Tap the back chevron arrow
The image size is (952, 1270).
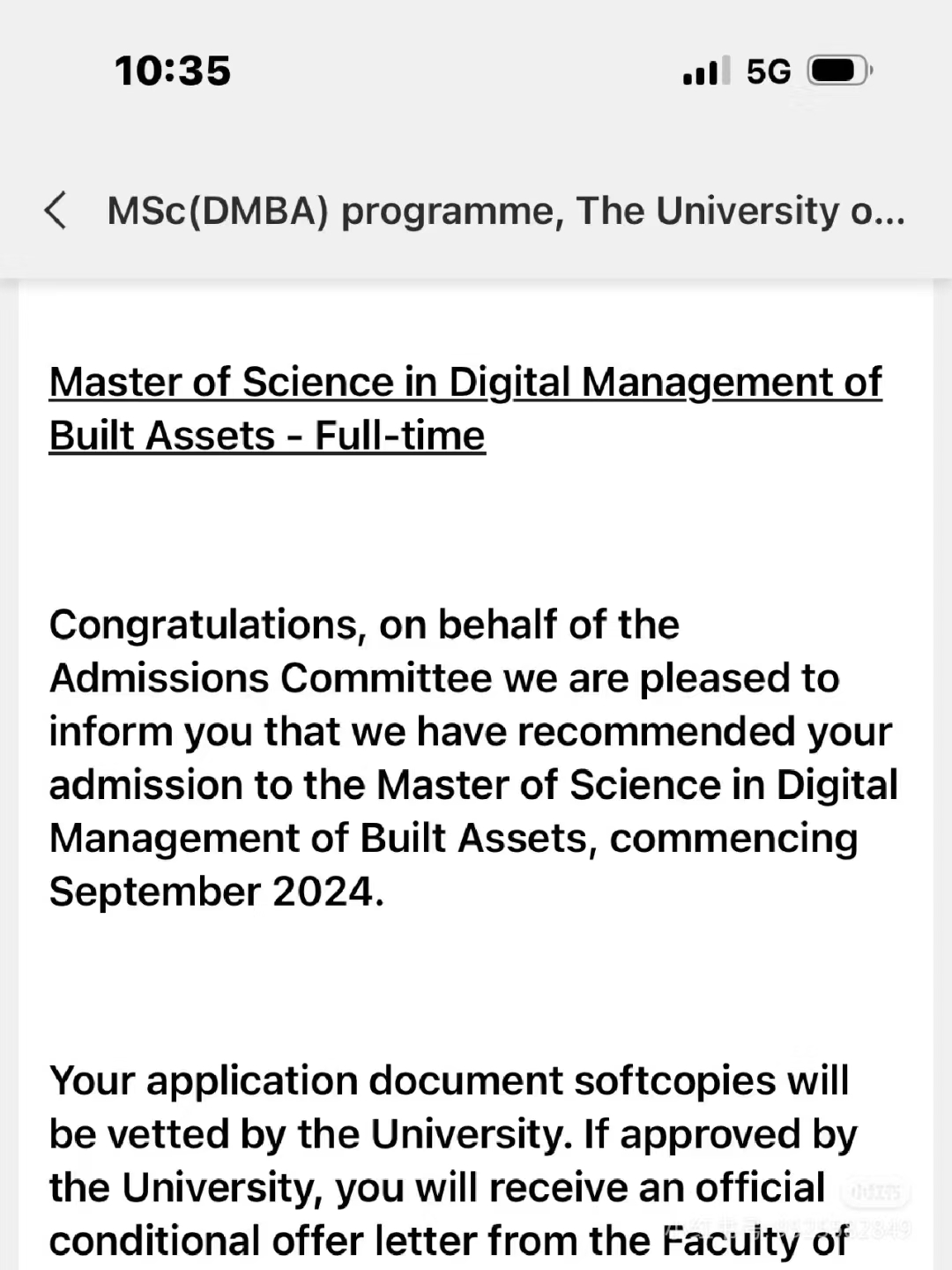tap(56, 211)
